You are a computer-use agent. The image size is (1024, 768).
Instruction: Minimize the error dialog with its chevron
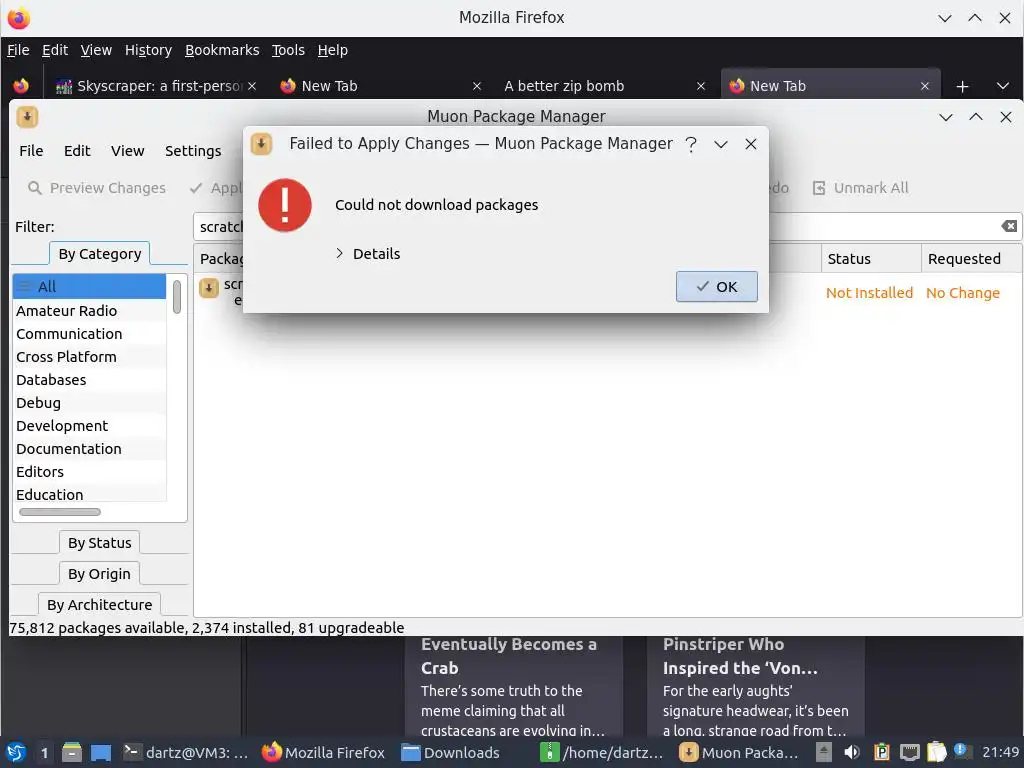(721, 144)
